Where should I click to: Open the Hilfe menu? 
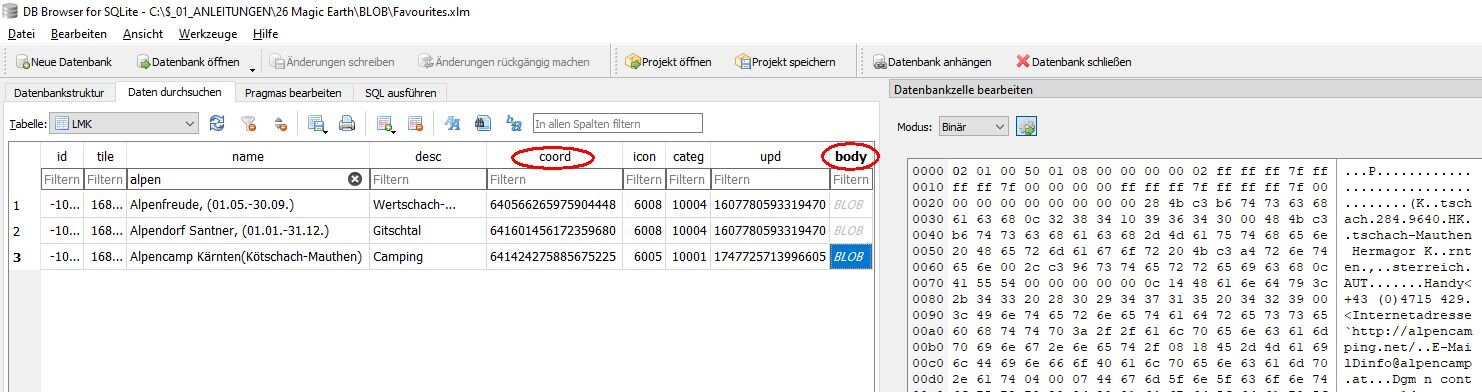265,33
